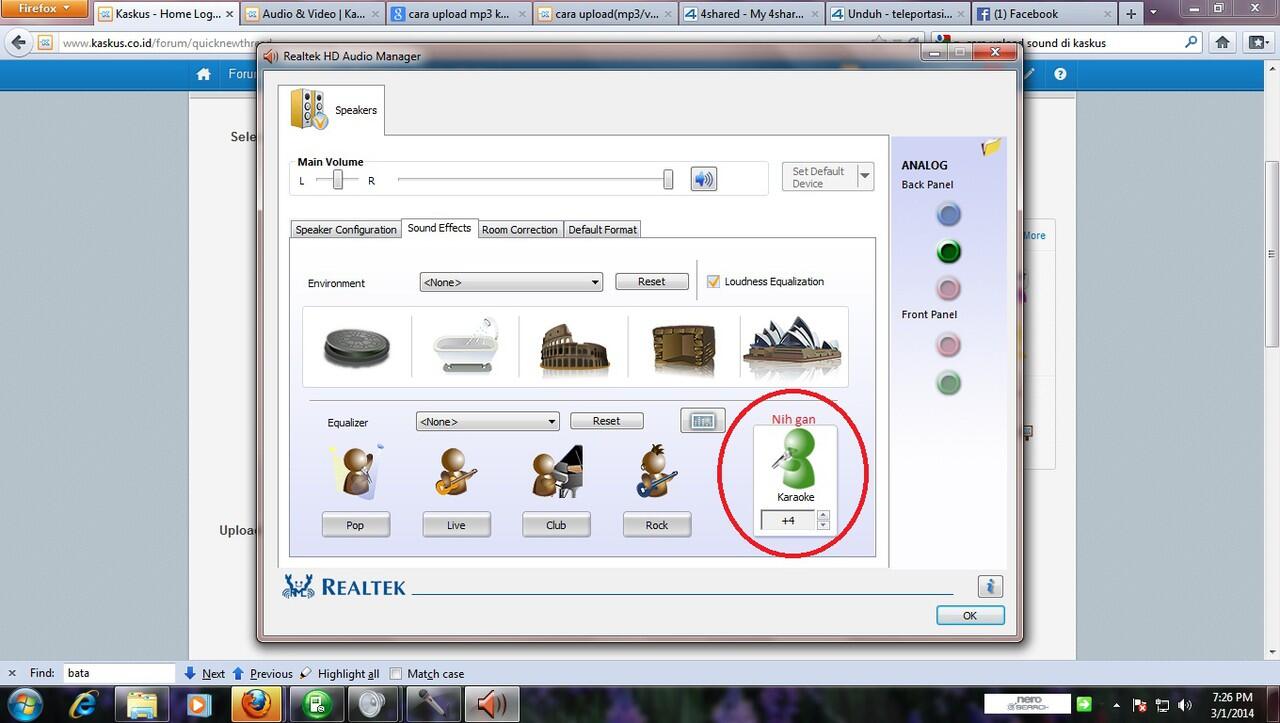This screenshot has width=1280, height=723.
Task: Find Next match in find bar
Action: (x=204, y=674)
